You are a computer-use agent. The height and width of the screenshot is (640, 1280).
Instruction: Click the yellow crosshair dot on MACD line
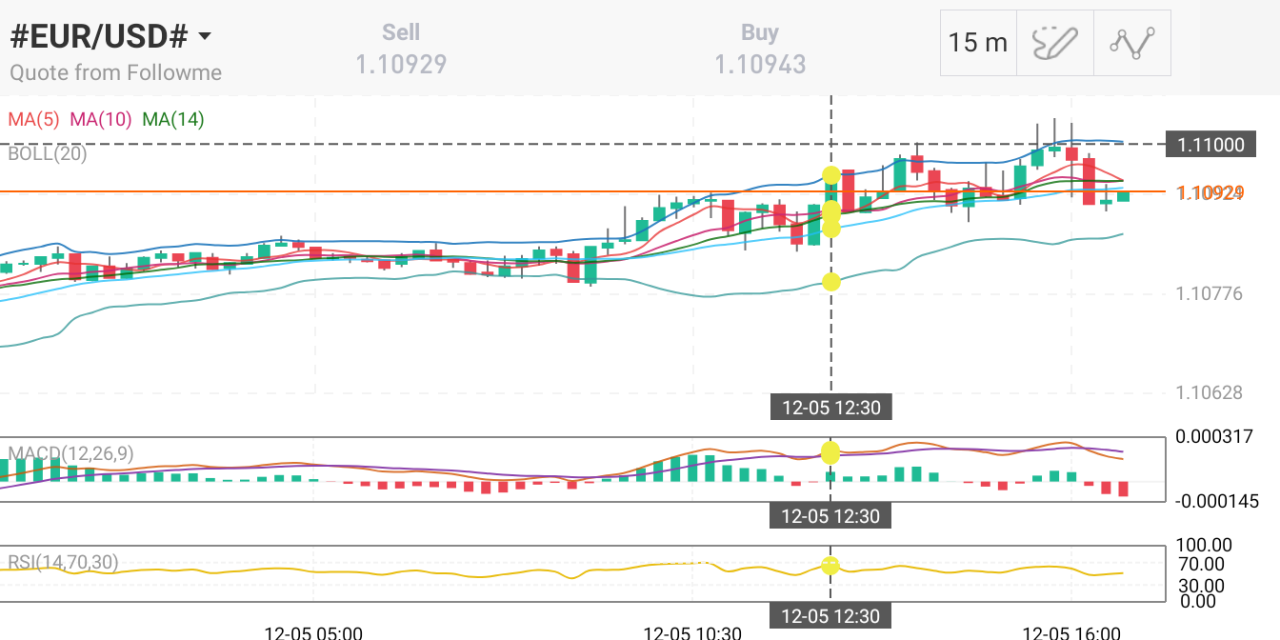830,452
